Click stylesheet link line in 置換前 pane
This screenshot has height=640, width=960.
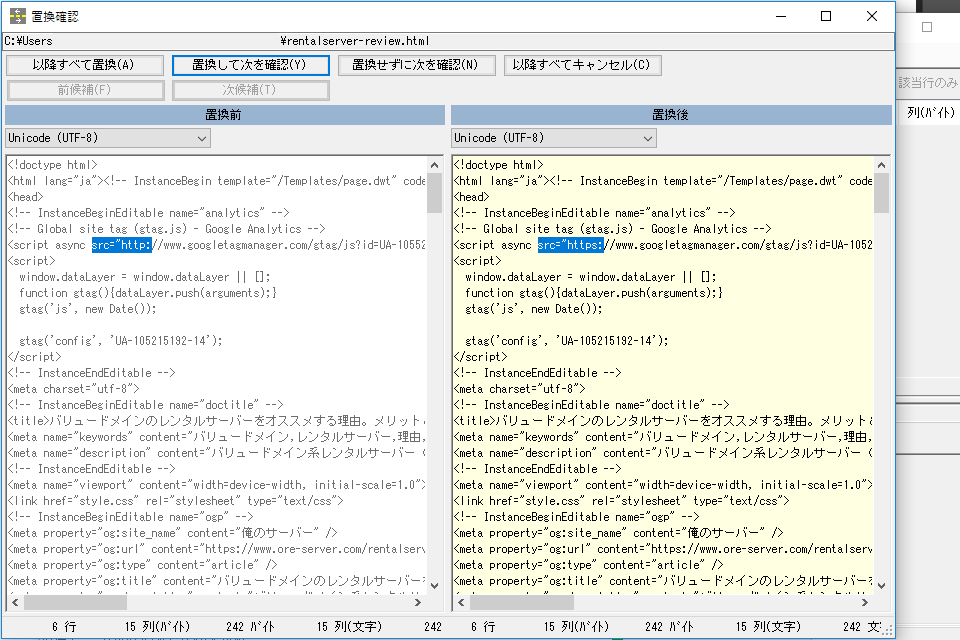pos(176,501)
